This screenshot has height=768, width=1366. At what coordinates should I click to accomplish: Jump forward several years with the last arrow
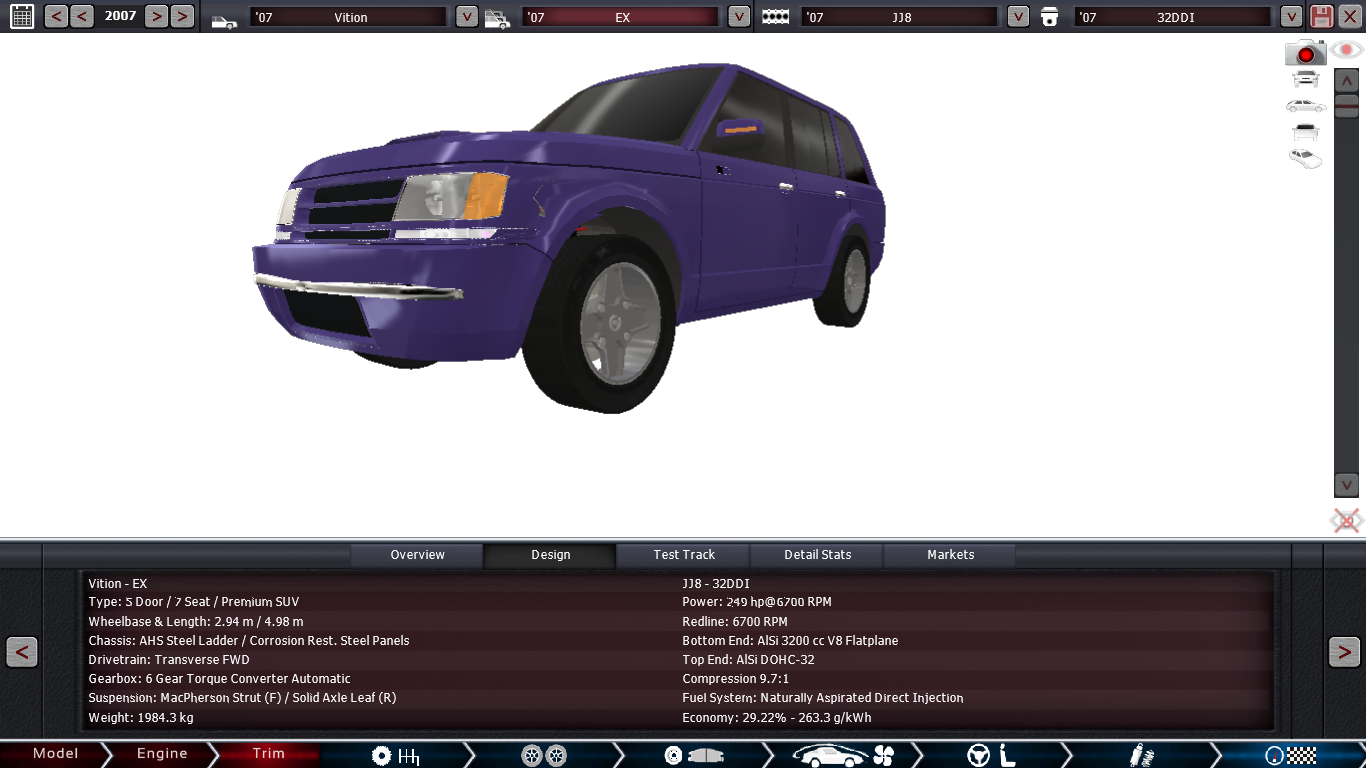(x=182, y=16)
